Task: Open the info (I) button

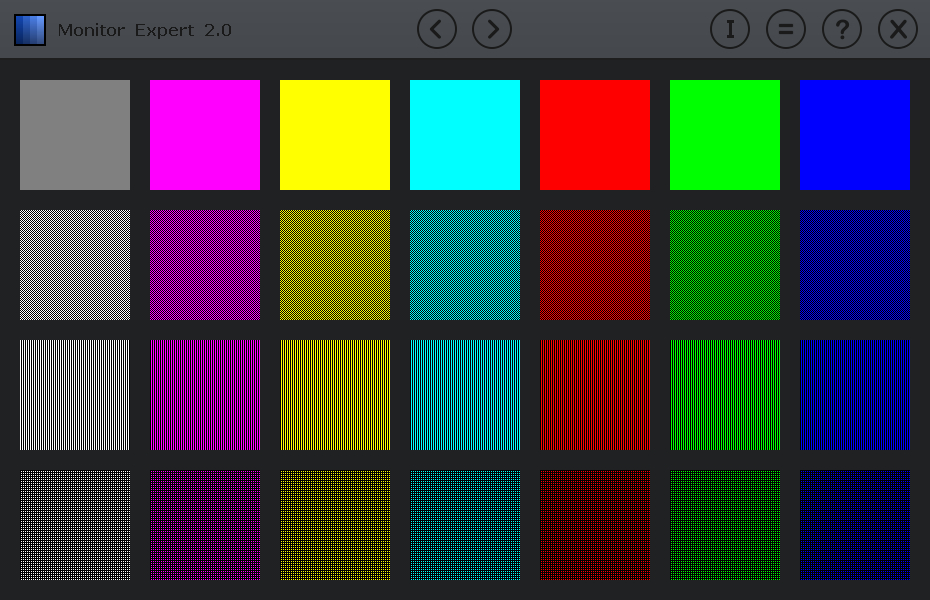Action: pyautogui.click(x=730, y=30)
